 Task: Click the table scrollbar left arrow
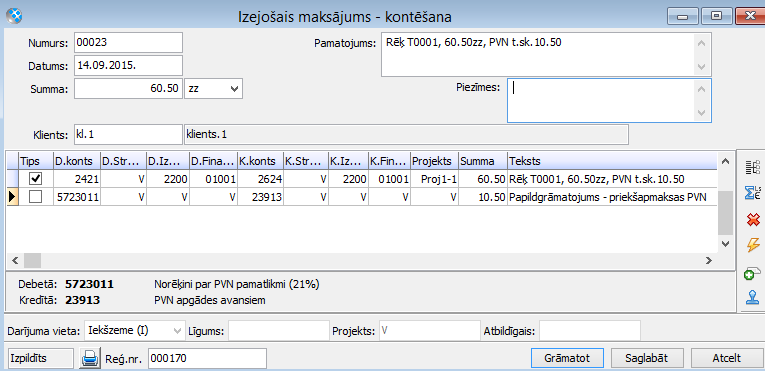pos(14,261)
